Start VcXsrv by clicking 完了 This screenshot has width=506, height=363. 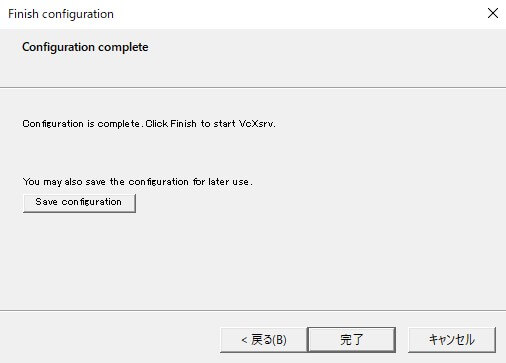[x=352, y=340]
